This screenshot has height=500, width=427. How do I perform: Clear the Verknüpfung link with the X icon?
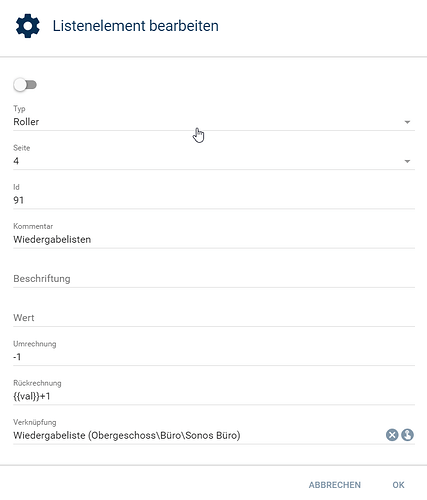pos(392,435)
